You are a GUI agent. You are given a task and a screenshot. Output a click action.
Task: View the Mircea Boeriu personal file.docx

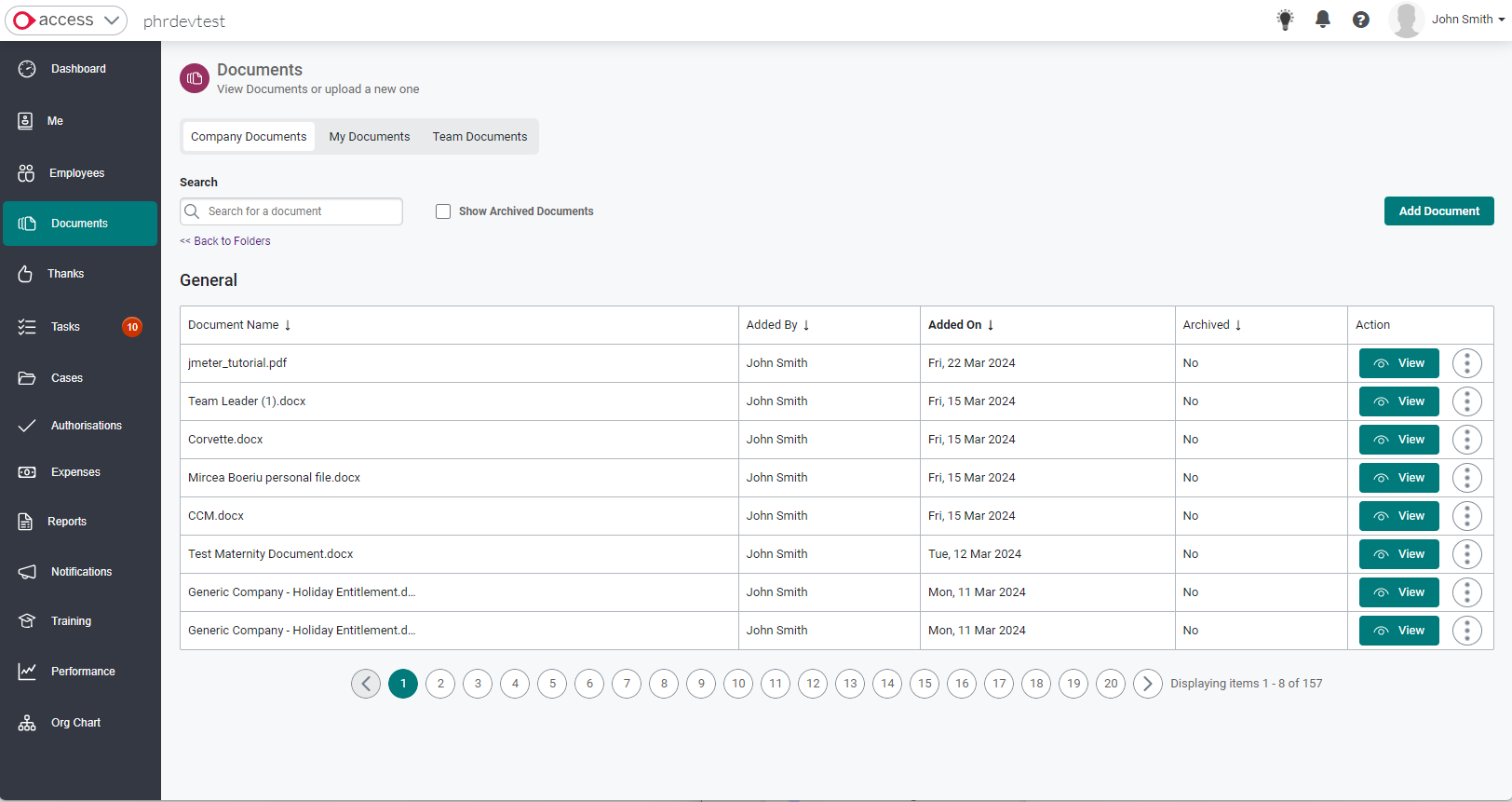[x=1399, y=478]
